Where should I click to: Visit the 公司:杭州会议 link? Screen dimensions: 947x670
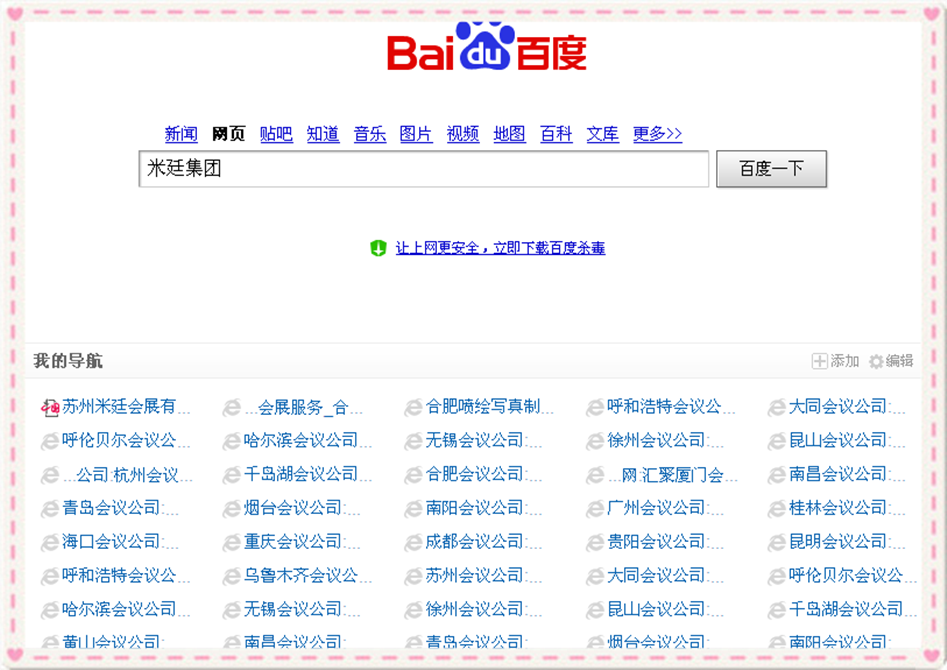pyautogui.click(x=127, y=475)
